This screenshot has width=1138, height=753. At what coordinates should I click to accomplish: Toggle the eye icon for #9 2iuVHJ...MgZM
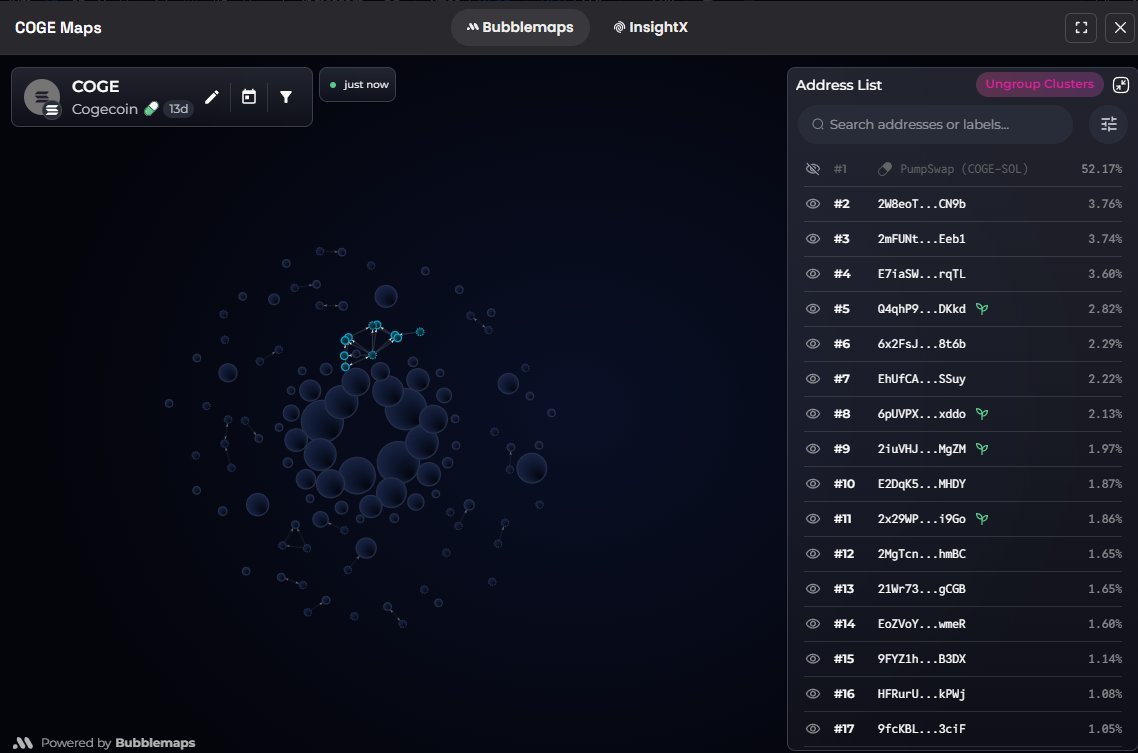(x=813, y=448)
